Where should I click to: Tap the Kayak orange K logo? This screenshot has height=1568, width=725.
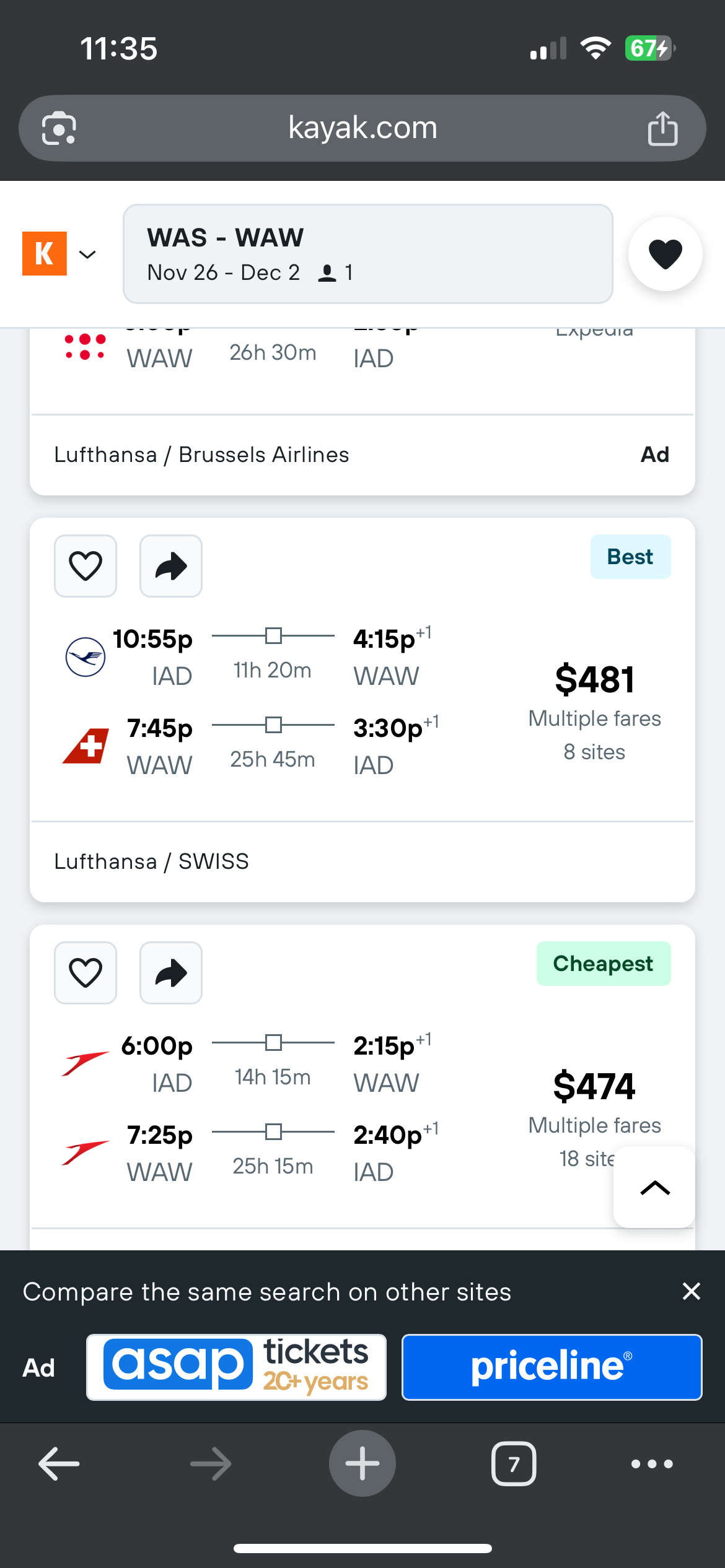click(x=45, y=254)
